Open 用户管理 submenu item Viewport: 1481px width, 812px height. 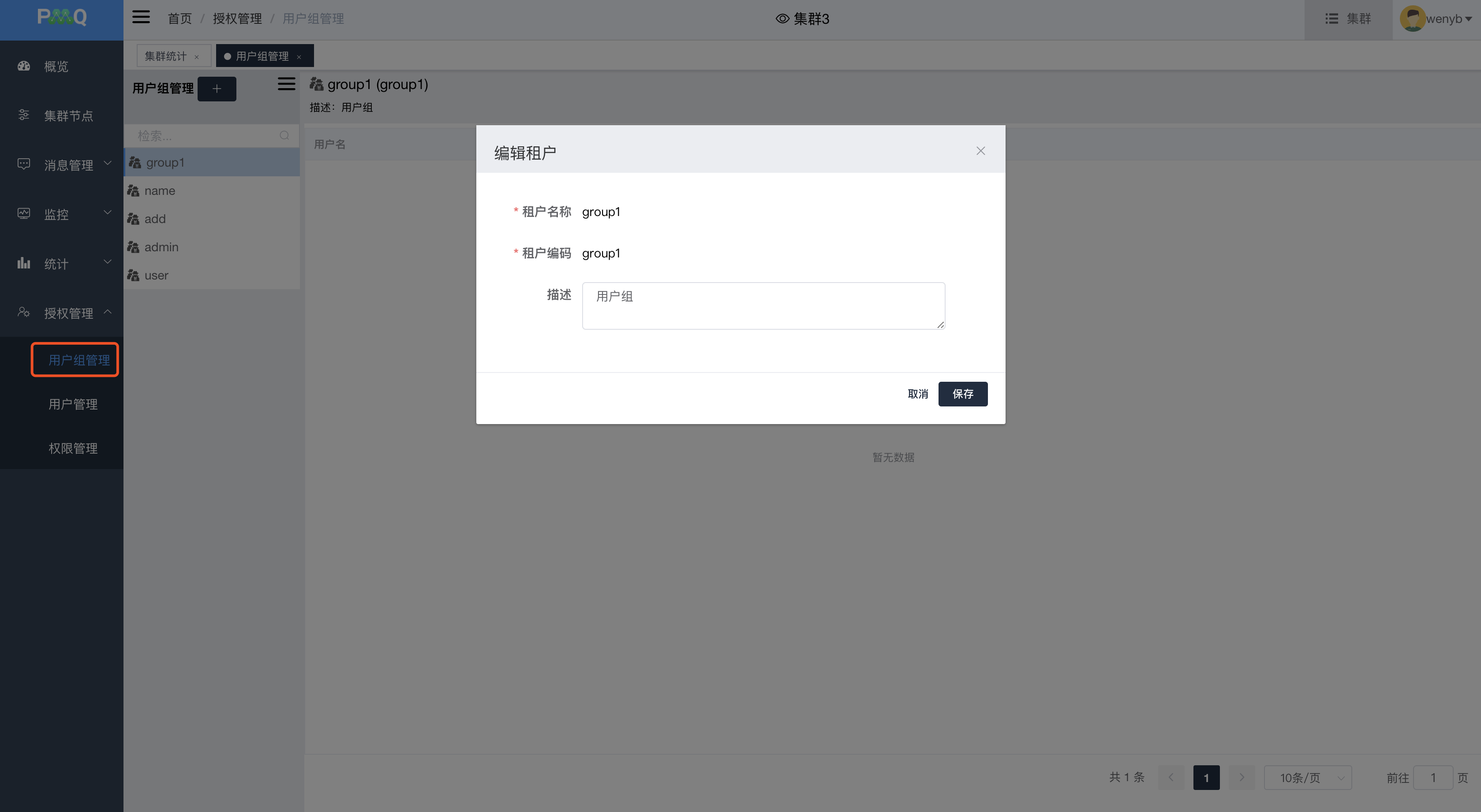pyautogui.click(x=73, y=404)
